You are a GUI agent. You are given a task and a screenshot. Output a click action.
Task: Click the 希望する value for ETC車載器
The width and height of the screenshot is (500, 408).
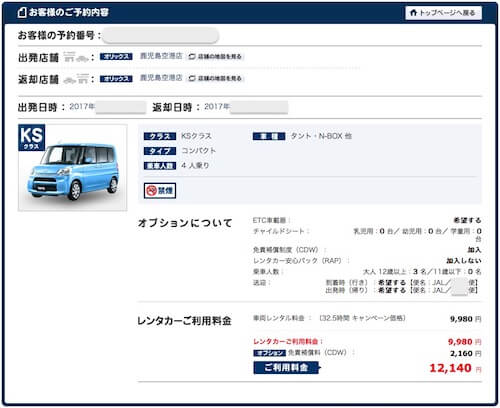[467, 220]
